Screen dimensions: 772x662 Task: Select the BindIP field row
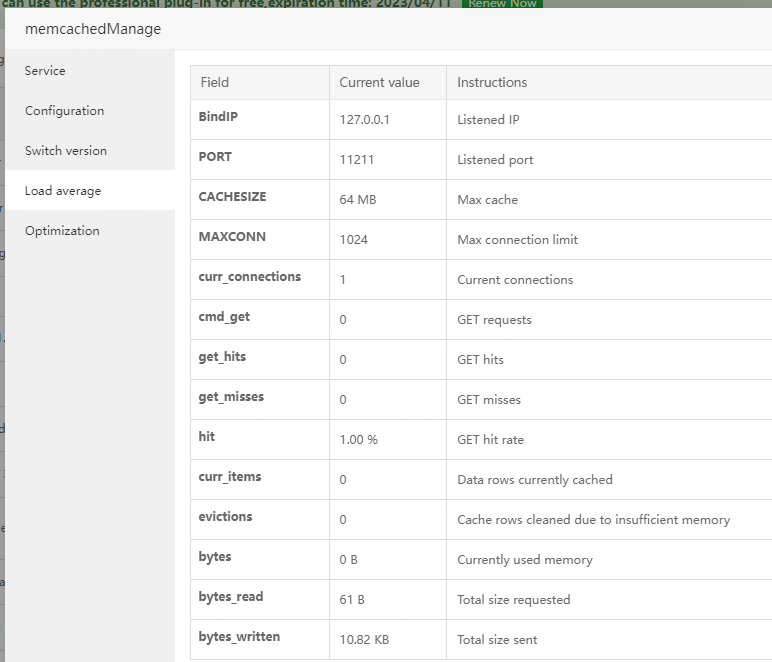[x=218, y=117]
